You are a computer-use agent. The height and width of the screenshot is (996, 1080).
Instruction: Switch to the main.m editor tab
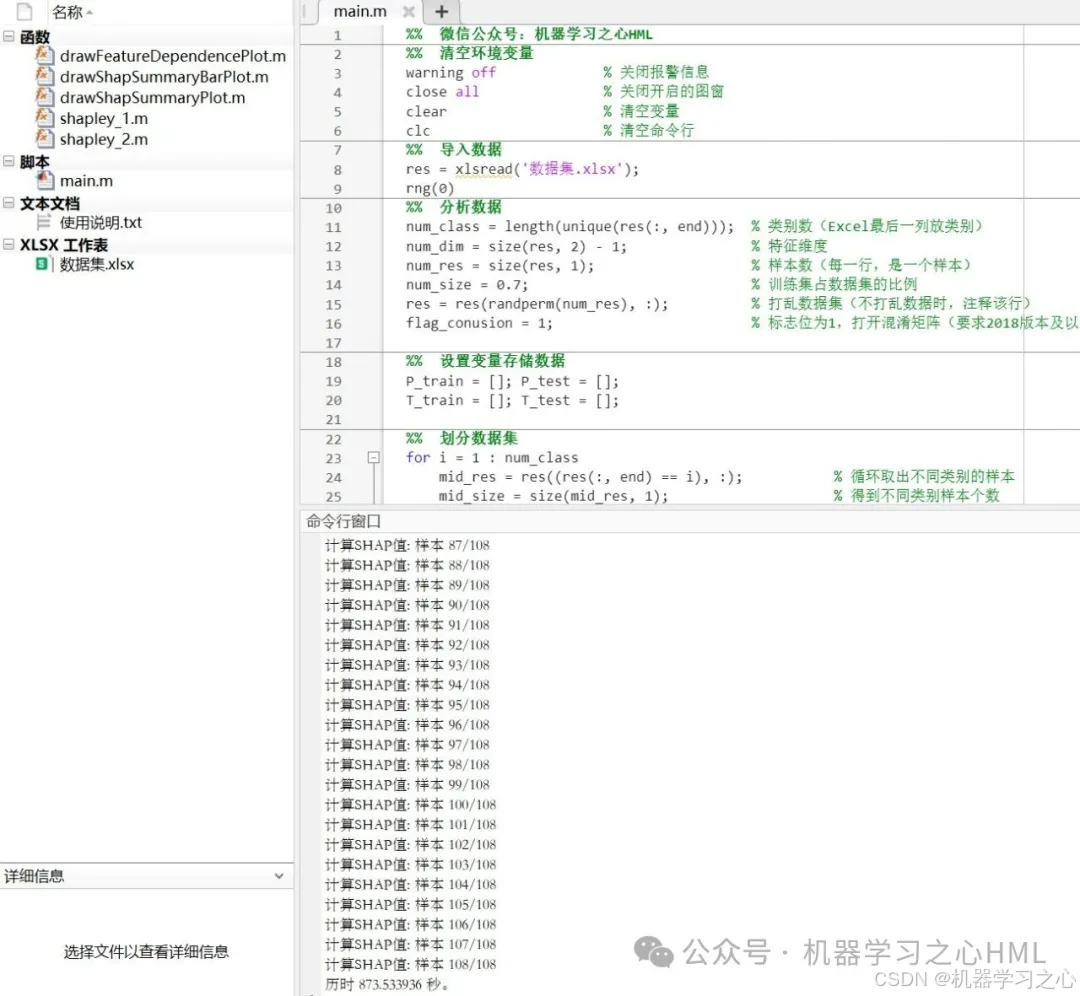click(x=360, y=11)
